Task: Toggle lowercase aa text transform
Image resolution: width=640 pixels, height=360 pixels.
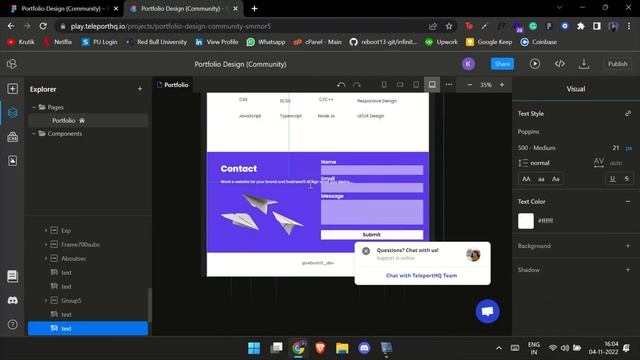Action: (541, 179)
